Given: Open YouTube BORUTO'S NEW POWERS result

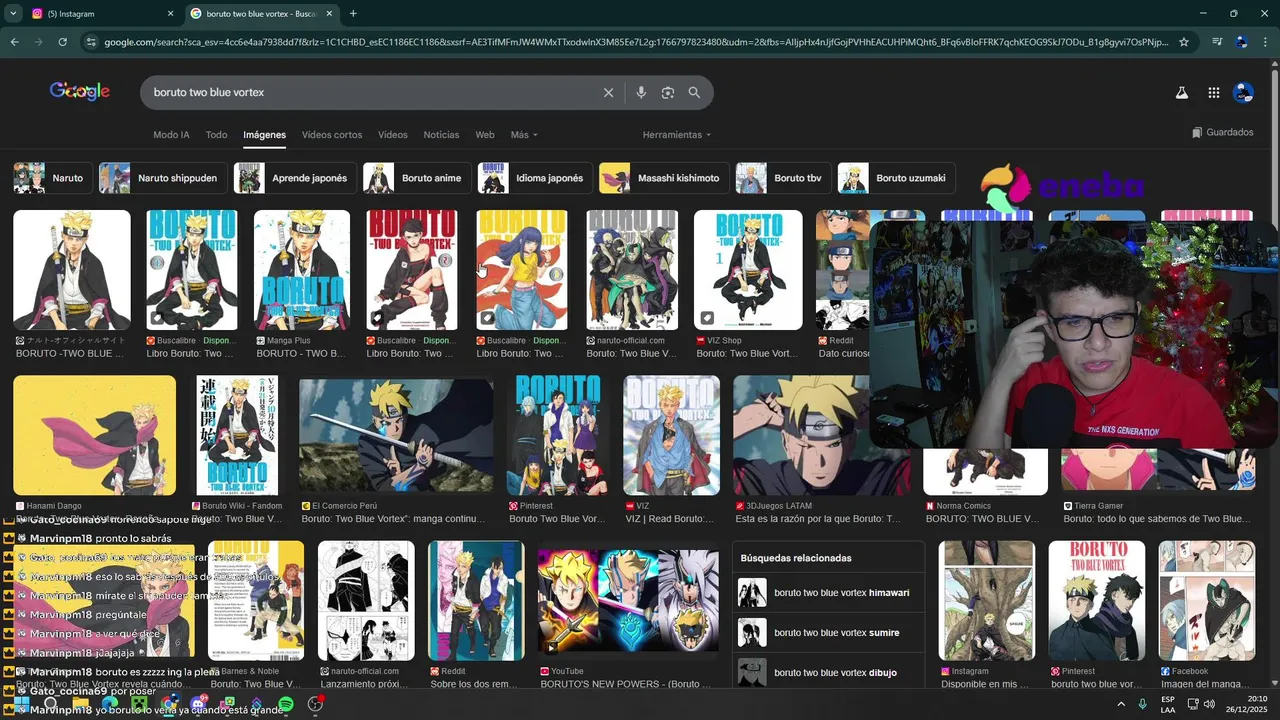Looking at the screenshot, I should [x=628, y=601].
